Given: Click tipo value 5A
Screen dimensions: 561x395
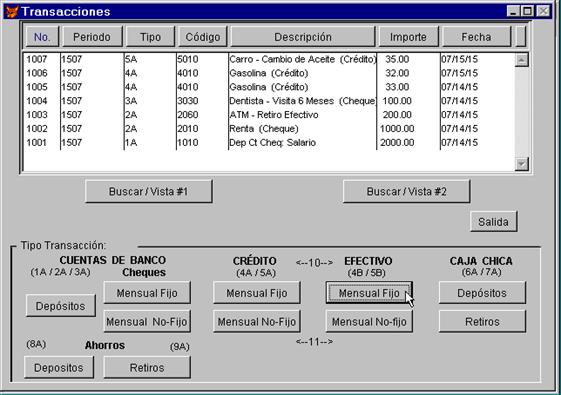Looking at the screenshot, I should click(x=131, y=59).
